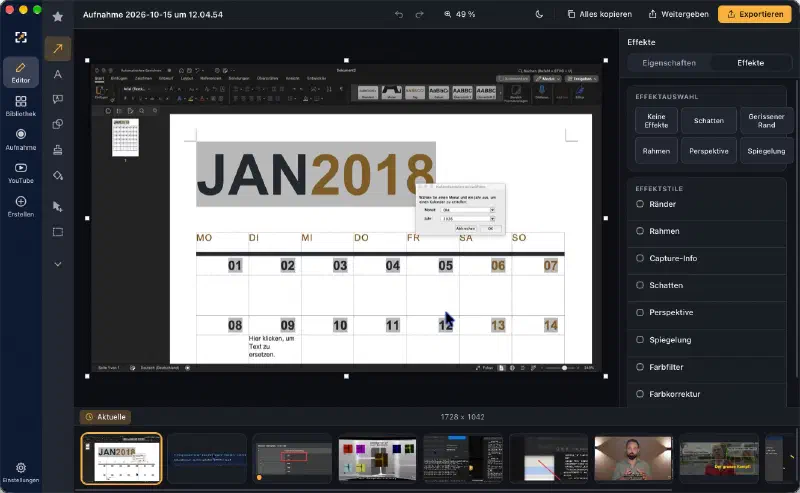This screenshot has height=493, width=800.
Task: Apply the Gerissener Rand effect
Action: pos(766,120)
